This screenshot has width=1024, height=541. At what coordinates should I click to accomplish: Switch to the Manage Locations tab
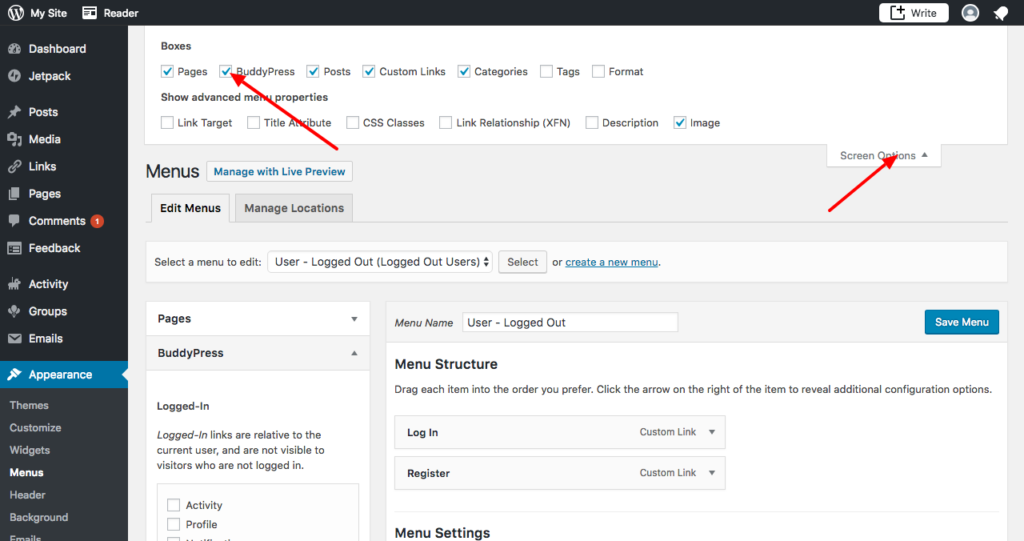[x=294, y=208]
